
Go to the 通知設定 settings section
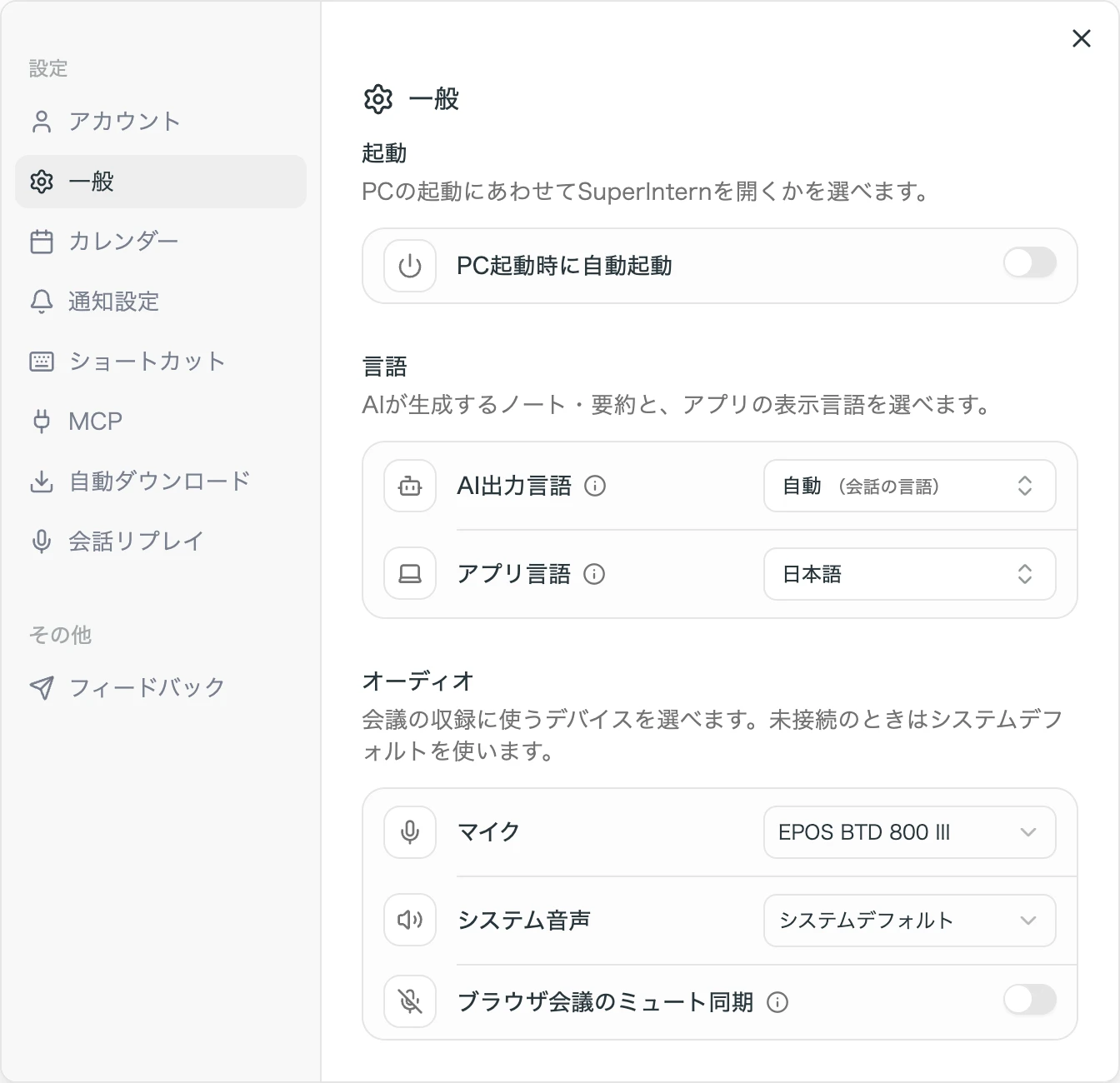161,302
